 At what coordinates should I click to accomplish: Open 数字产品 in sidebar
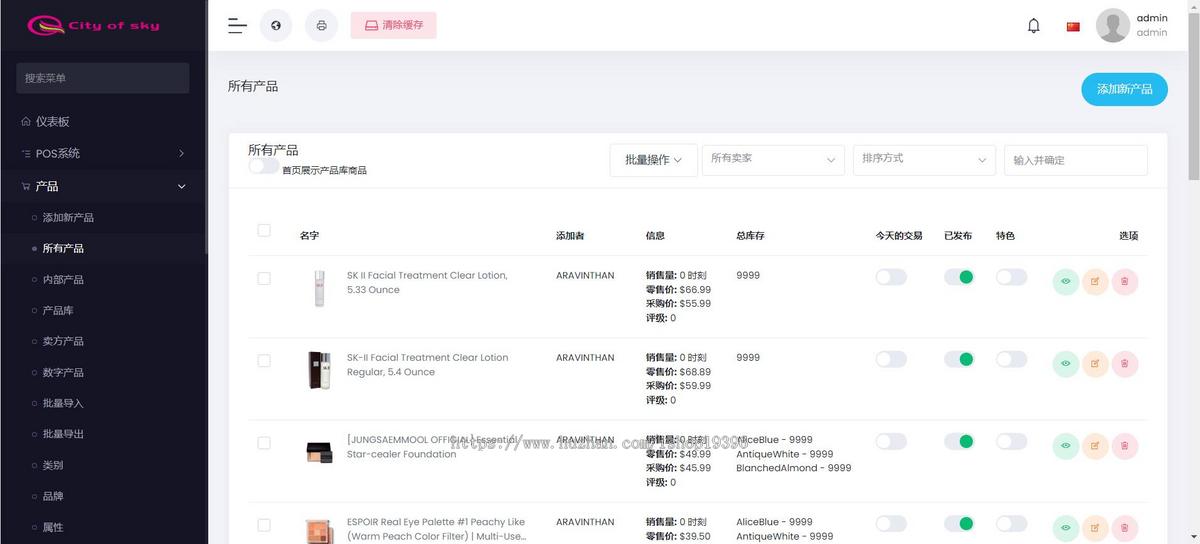pos(63,372)
